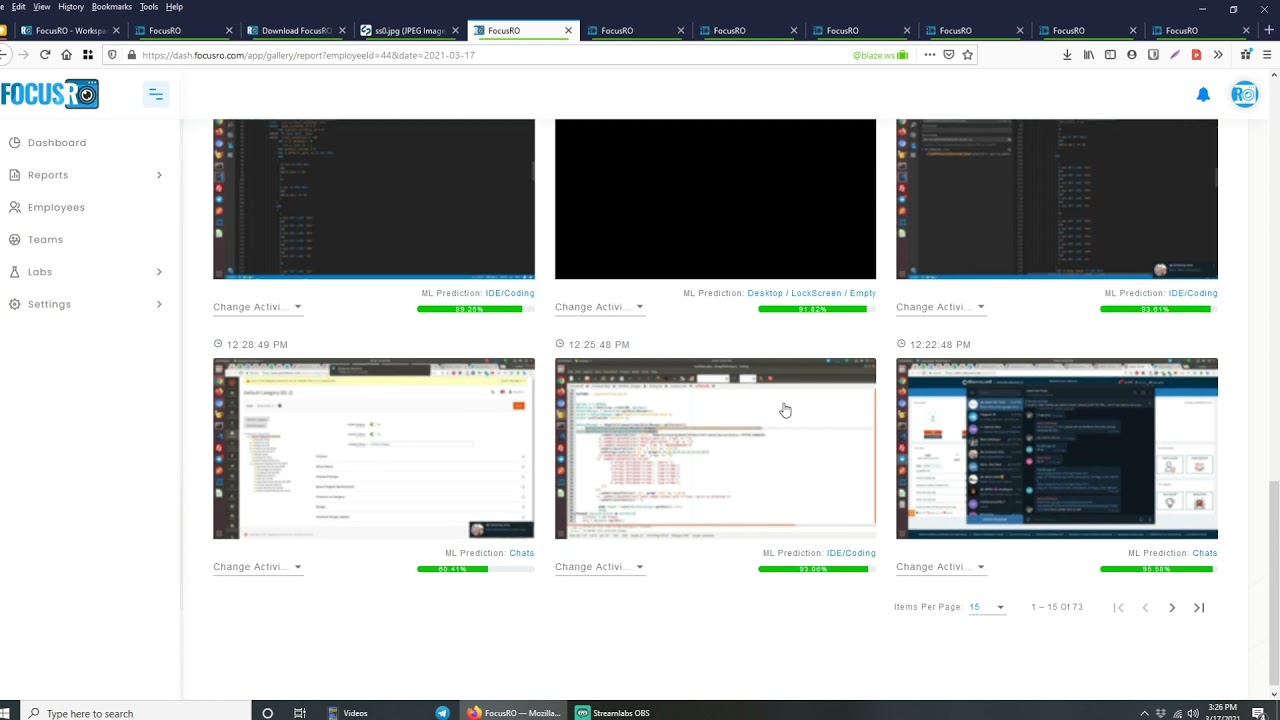Click the browser home button

pos(66,55)
